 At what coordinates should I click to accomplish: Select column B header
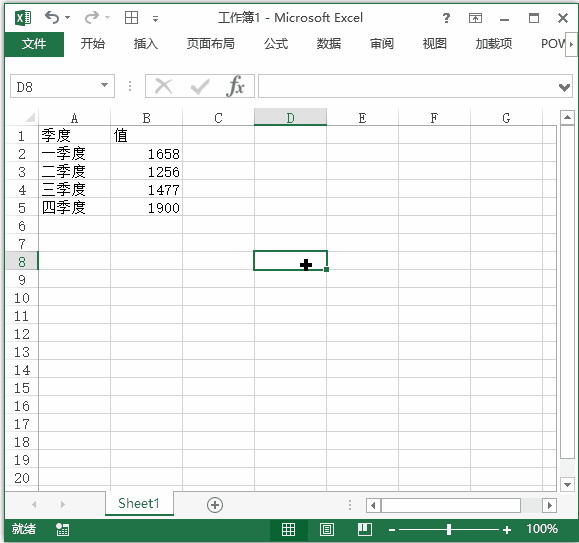point(146,118)
